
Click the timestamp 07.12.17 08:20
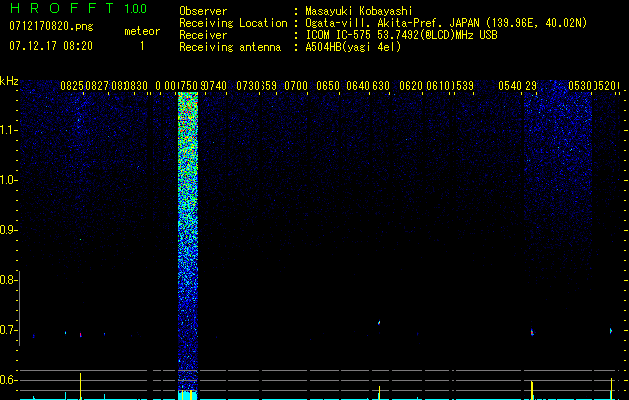tap(51, 46)
